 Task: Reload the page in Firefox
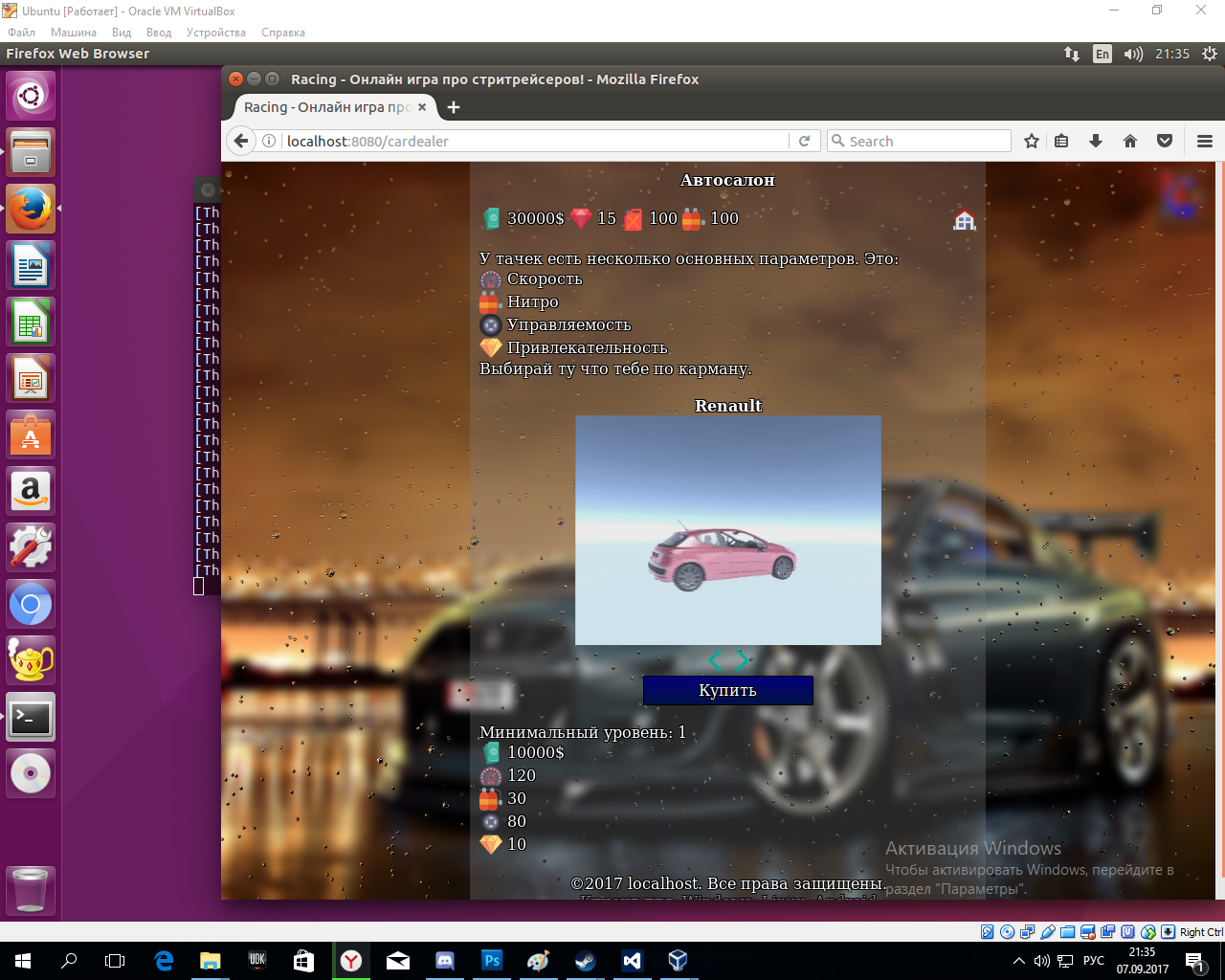coord(805,141)
